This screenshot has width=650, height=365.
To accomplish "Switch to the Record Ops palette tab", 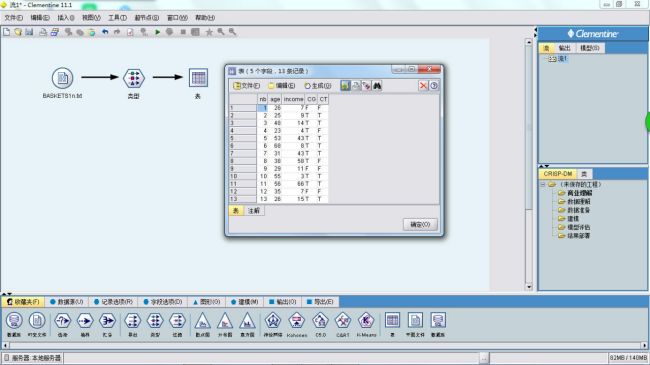I will point(113,302).
